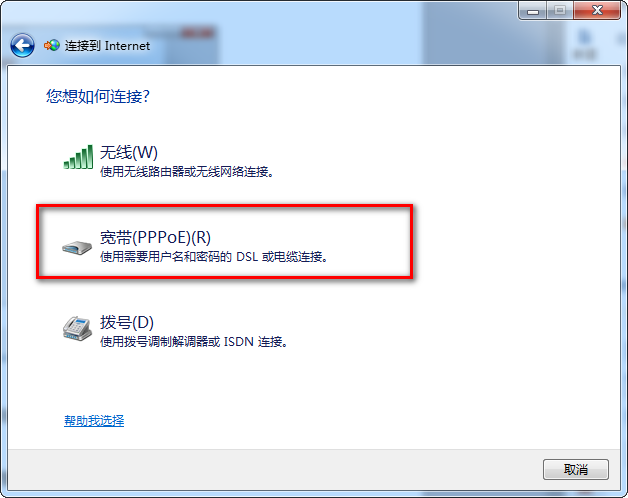Click the heading 您想如何连接?
The image size is (628, 498).
pos(98,96)
